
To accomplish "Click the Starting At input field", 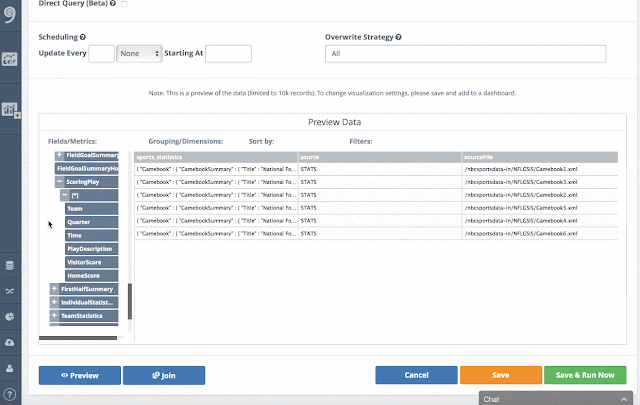I will [x=228, y=53].
